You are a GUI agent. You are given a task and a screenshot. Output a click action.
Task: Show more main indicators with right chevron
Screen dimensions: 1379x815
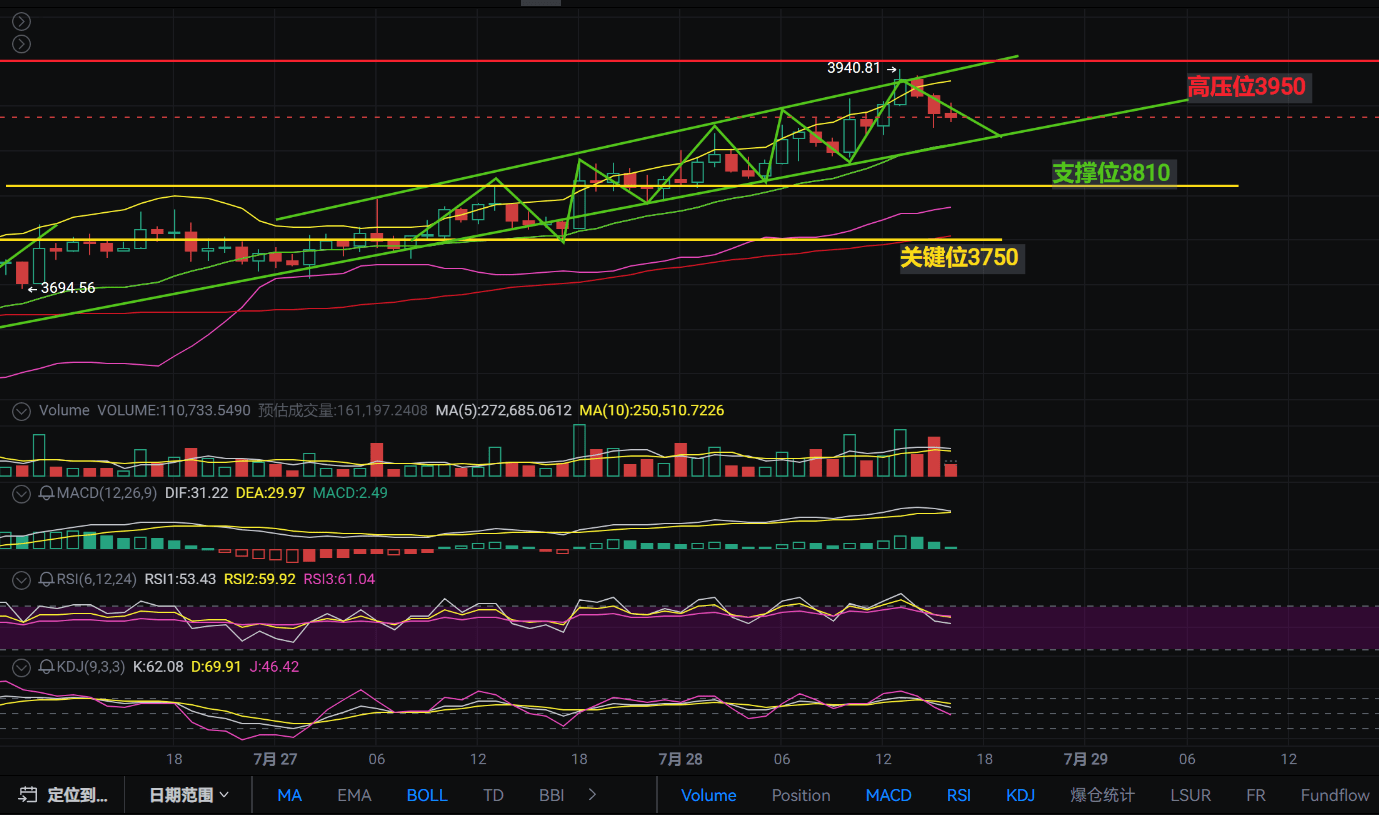[593, 795]
